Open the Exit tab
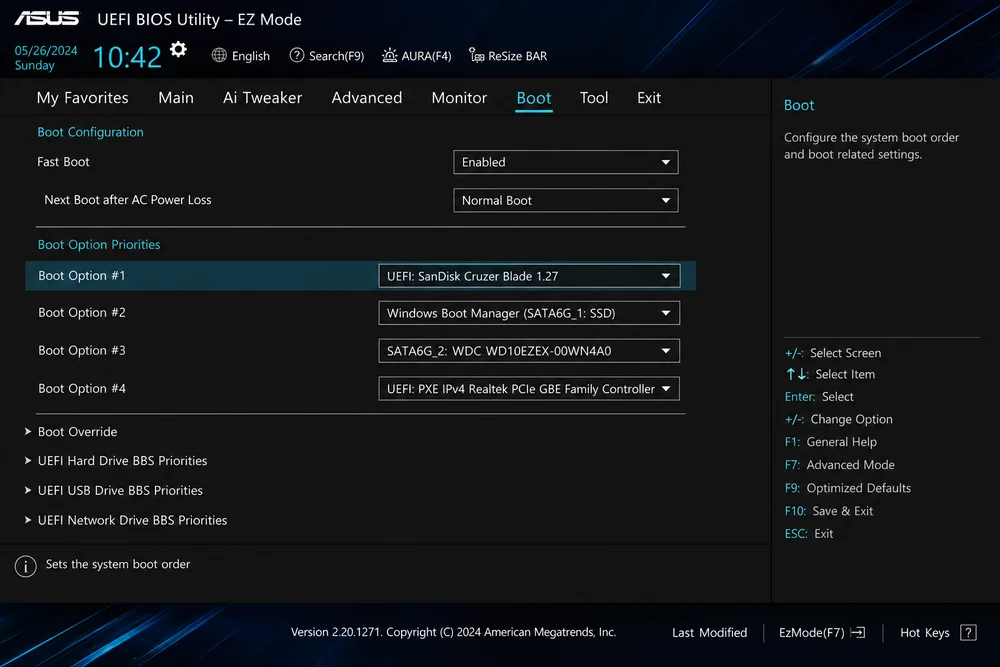This screenshot has width=1000, height=667. click(x=649, y=98)
